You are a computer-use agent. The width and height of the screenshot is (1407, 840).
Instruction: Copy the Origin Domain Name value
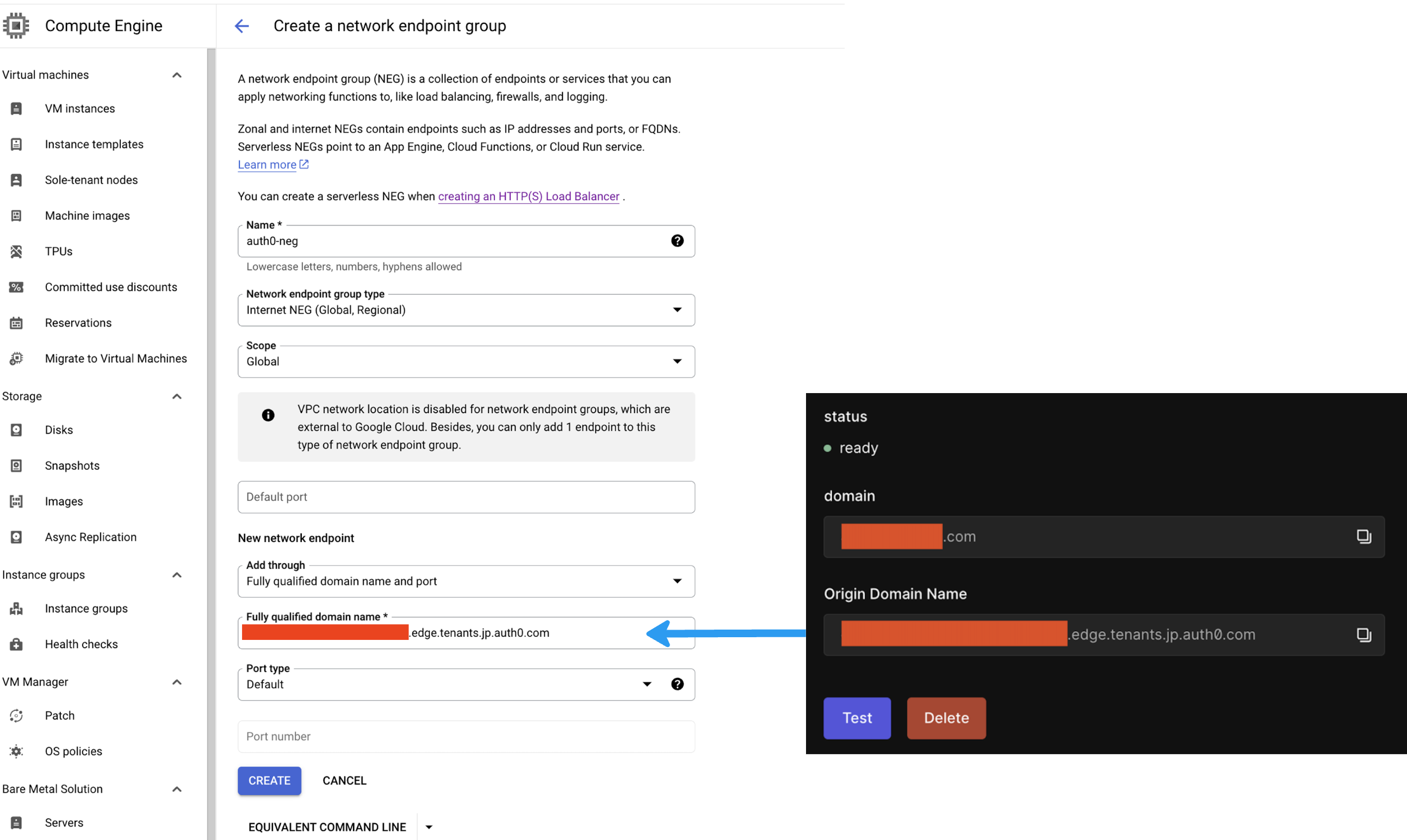[x=1363, y=634]
